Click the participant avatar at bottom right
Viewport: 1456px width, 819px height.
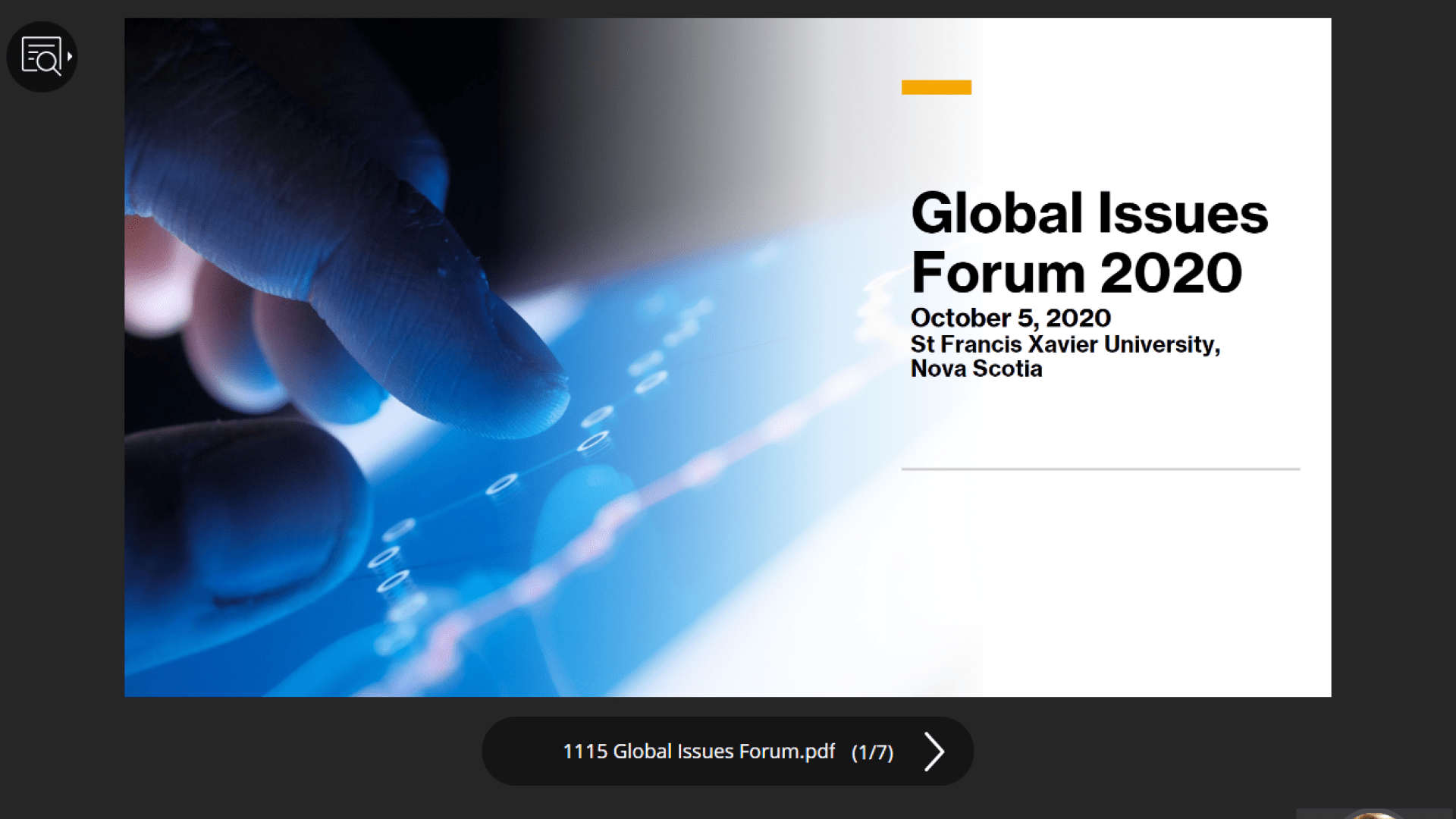click(1374, 814)
